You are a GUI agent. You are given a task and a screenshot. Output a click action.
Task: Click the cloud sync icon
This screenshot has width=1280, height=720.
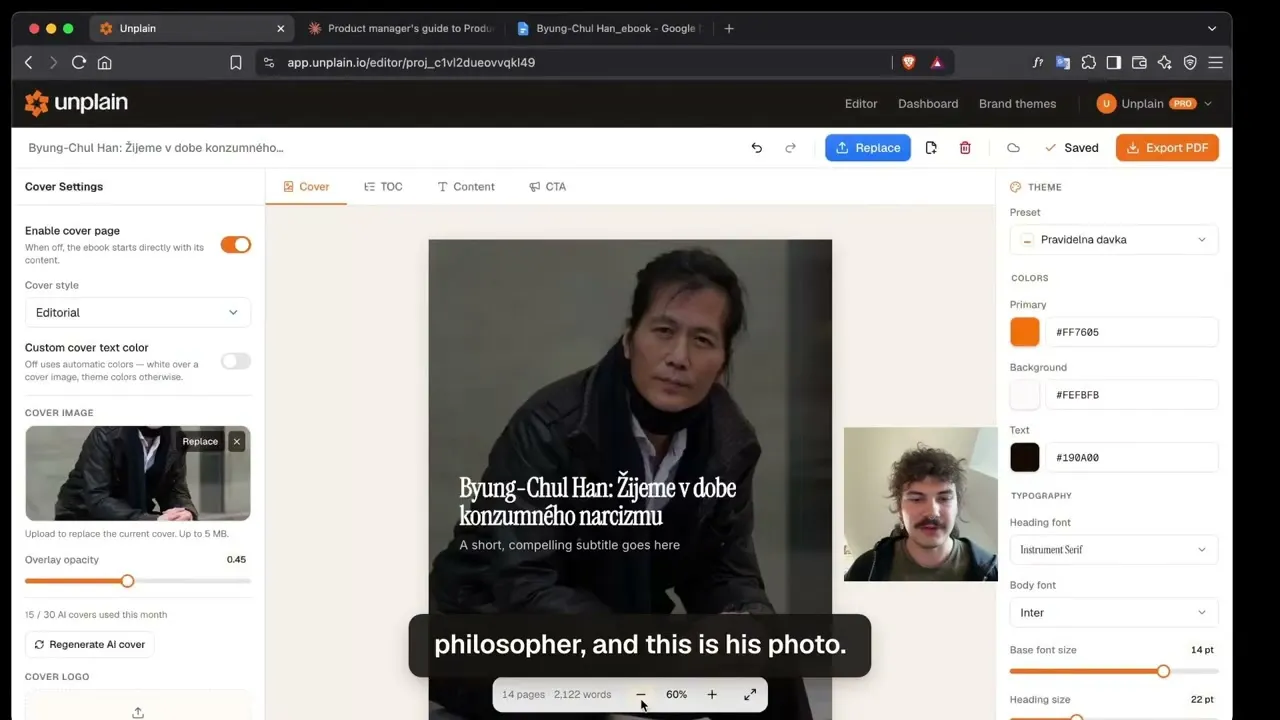coord(1013,148)
